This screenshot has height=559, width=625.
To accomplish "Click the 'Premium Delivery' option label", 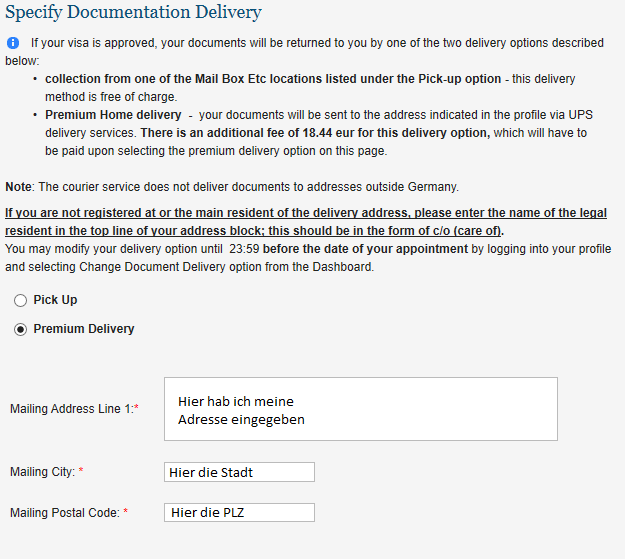I will [x=84, y=329].
